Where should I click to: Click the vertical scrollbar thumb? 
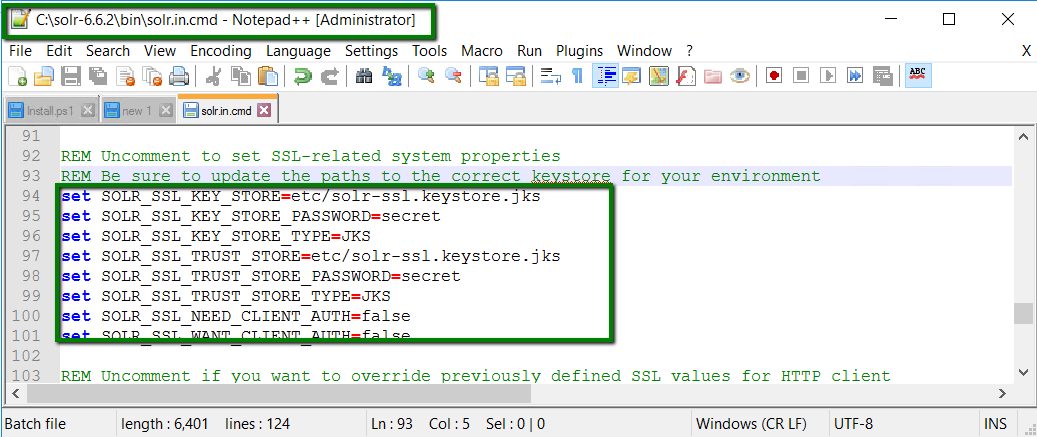[x=1022, y=314]
